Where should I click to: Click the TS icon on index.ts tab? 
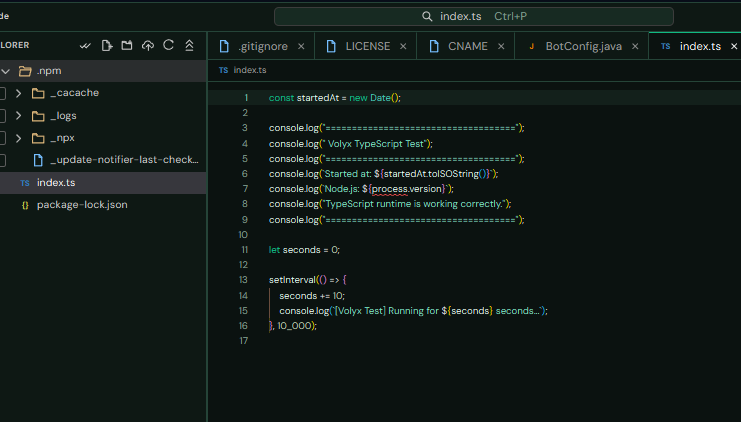pyautogui.click(x=665, y=46)
